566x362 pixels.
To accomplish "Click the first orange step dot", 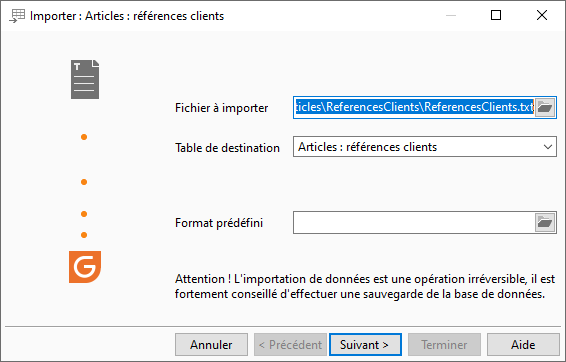I will 84,137.
